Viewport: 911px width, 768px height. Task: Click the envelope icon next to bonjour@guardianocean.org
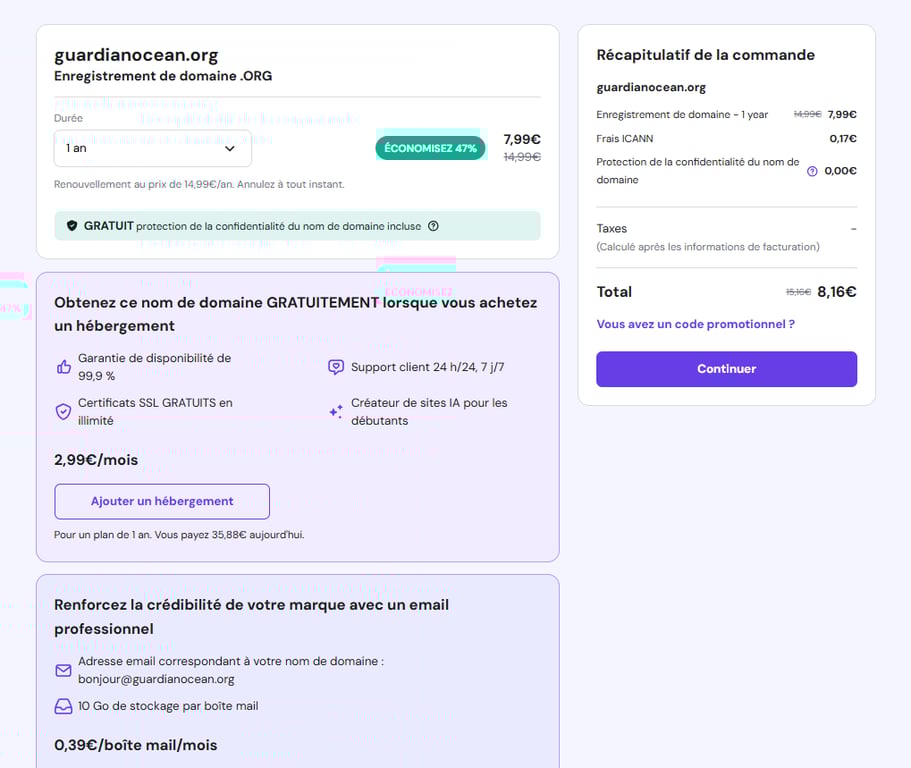[x=62, y=670]
